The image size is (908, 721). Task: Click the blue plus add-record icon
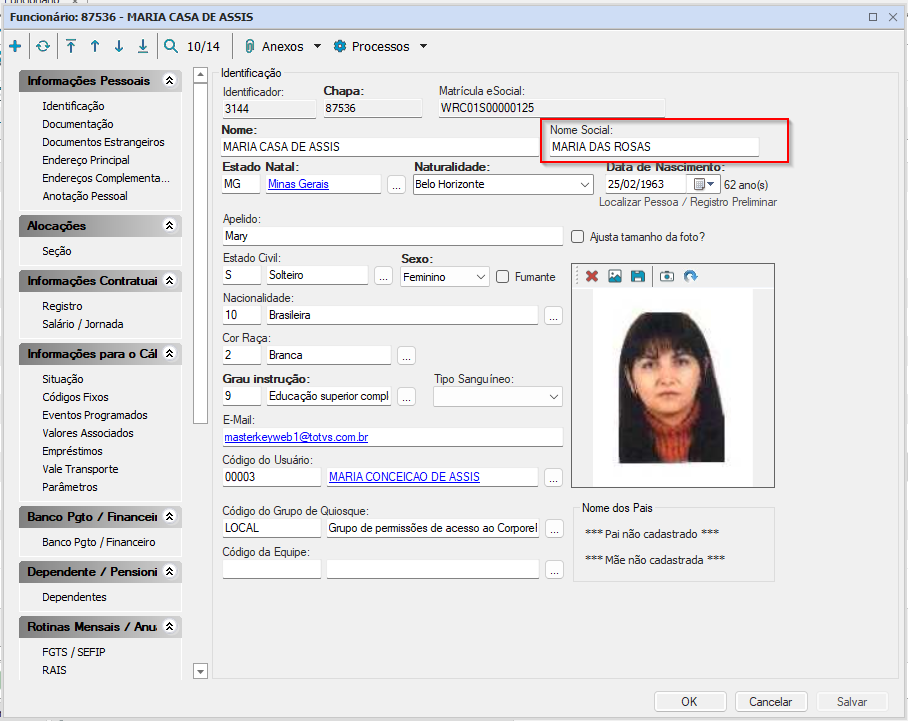(x=16, y=46)
